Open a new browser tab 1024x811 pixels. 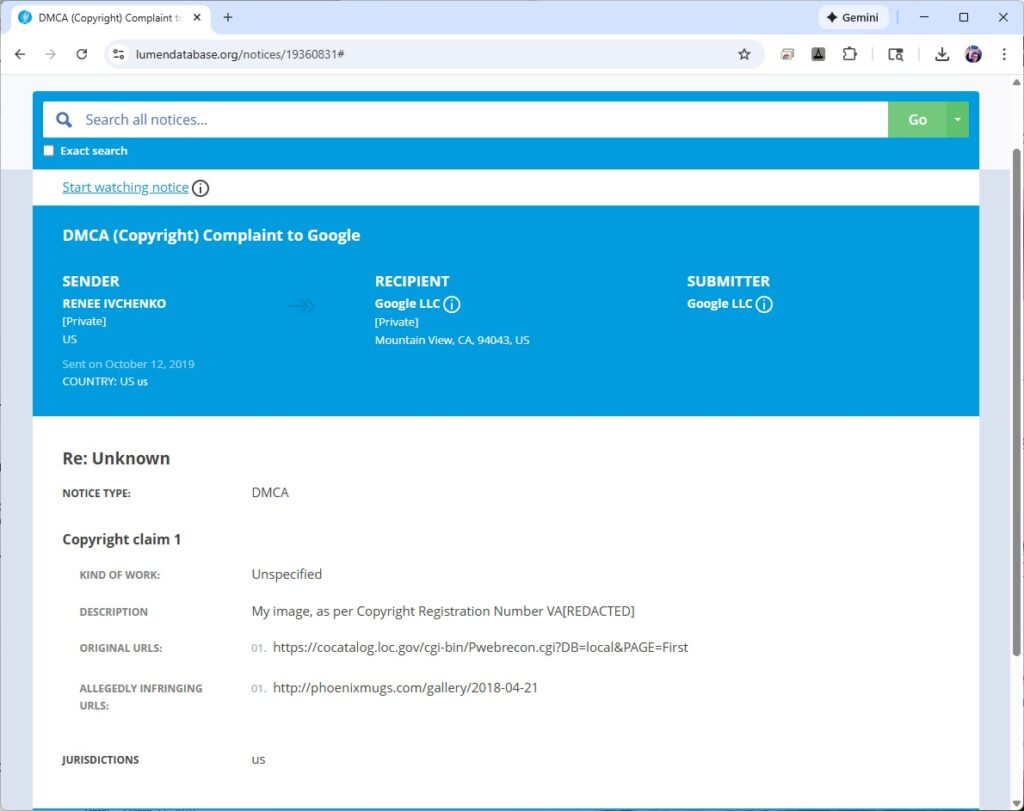(x=228, y=17)
